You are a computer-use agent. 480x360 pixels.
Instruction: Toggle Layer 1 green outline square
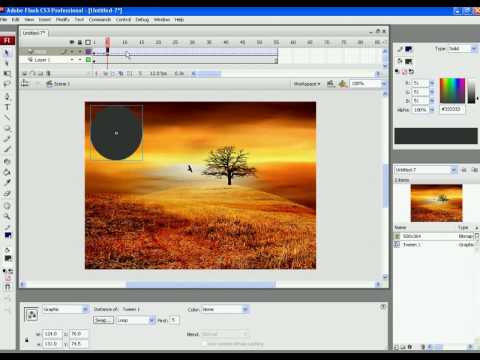click(x=88, y=60)
